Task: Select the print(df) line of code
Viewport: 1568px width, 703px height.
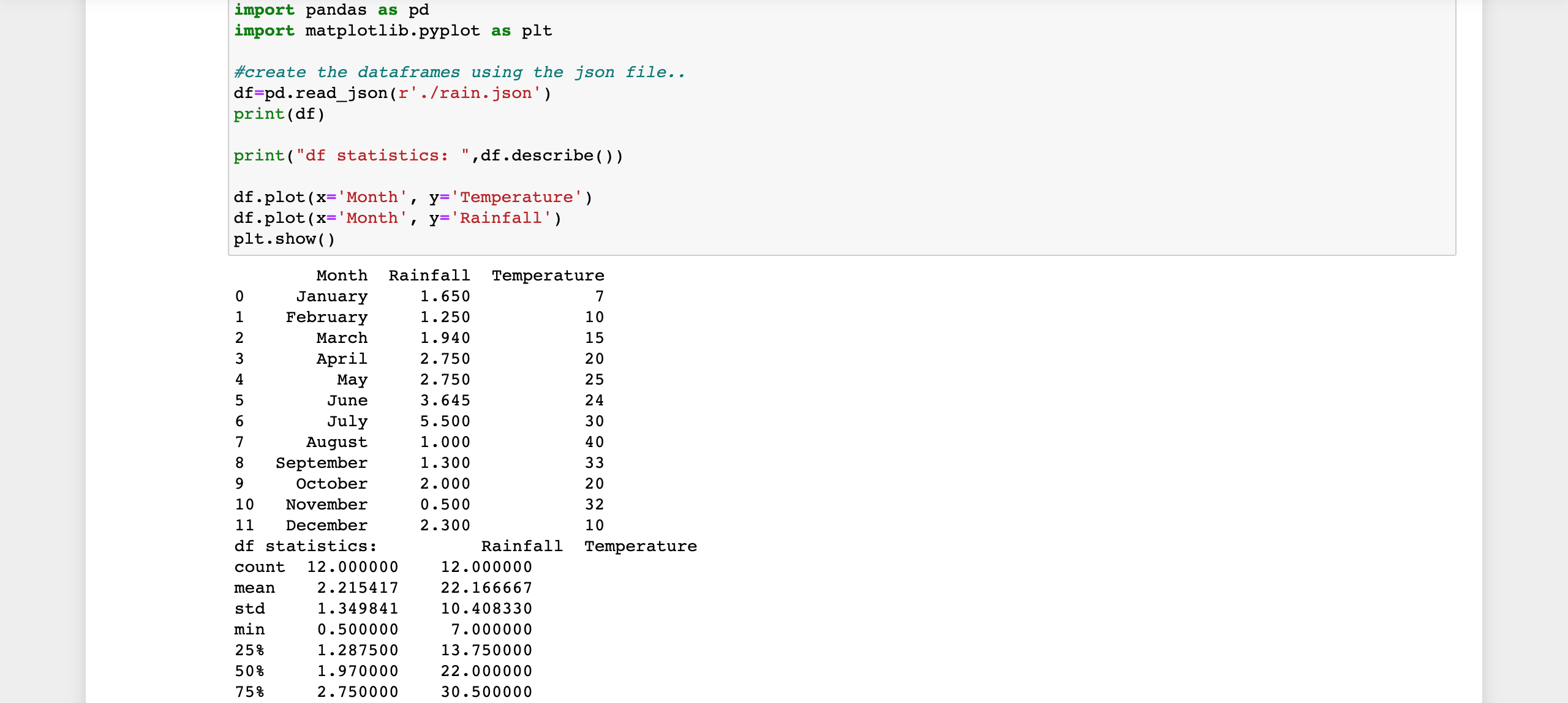Action: pos(277,113)
